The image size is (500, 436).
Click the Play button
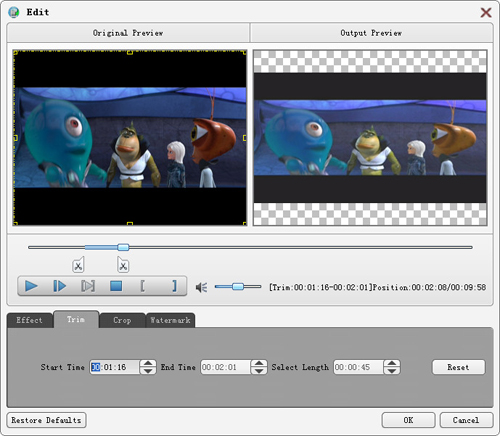tap(31, 286)
